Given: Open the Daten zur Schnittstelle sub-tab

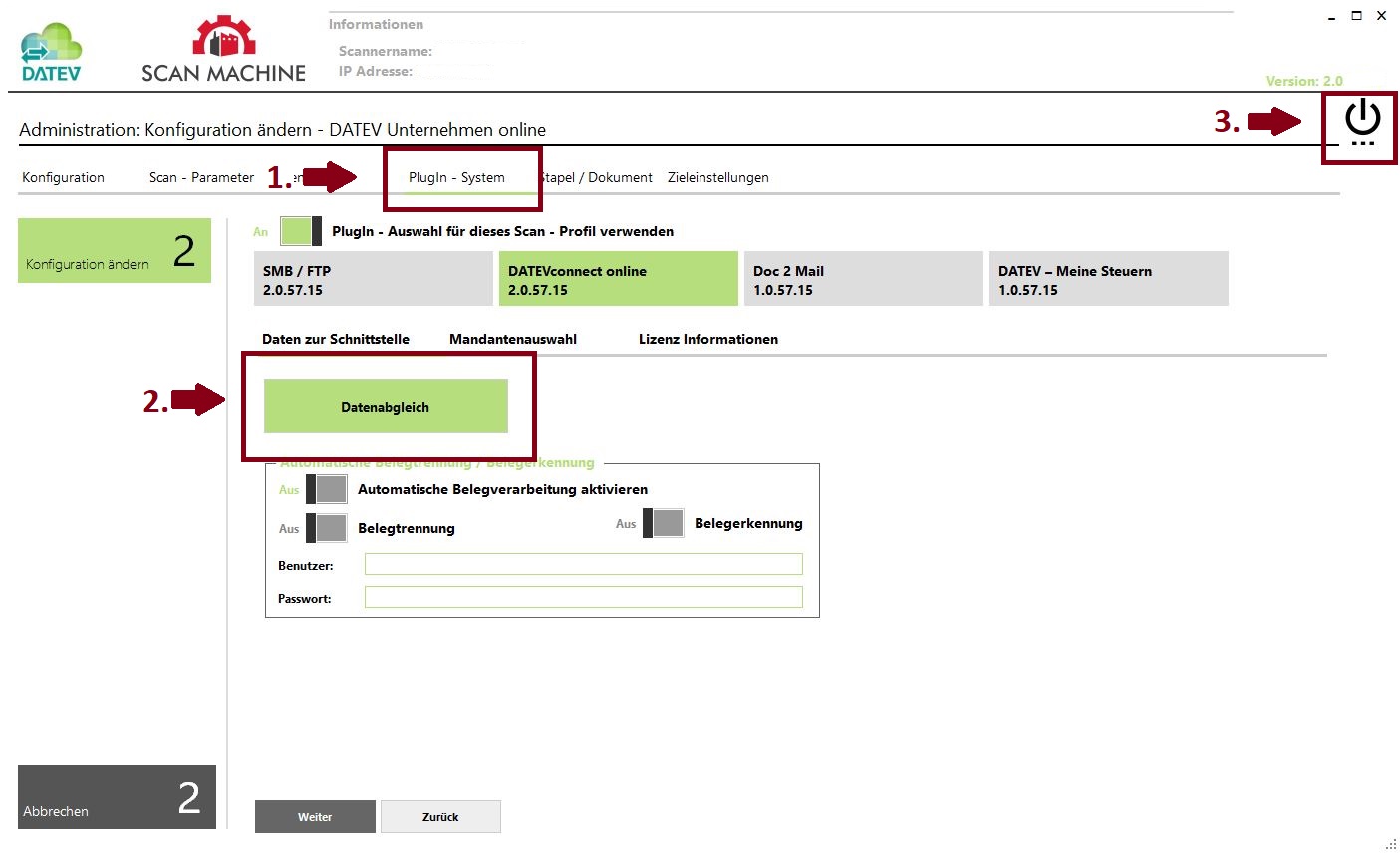Looking at the screenshot, I should [x=336, y=339].
